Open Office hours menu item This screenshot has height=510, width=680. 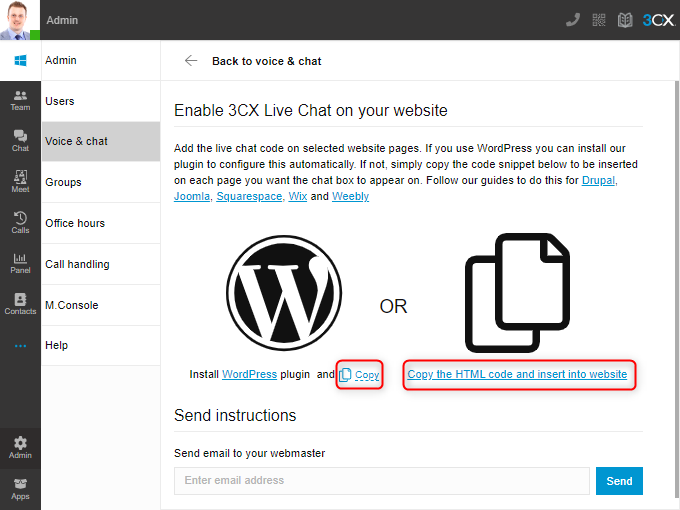point(101,223)
